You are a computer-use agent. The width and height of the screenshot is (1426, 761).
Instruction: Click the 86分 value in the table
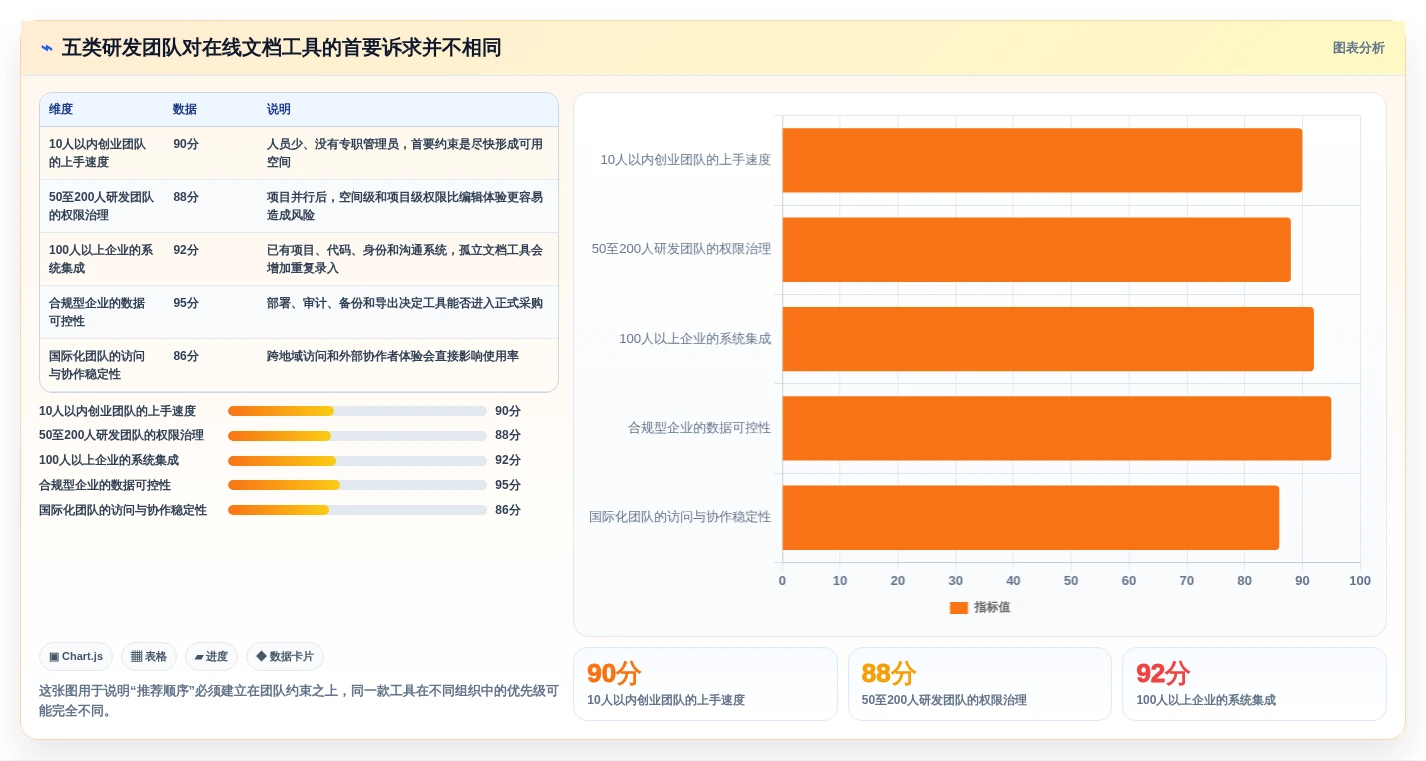186,356
